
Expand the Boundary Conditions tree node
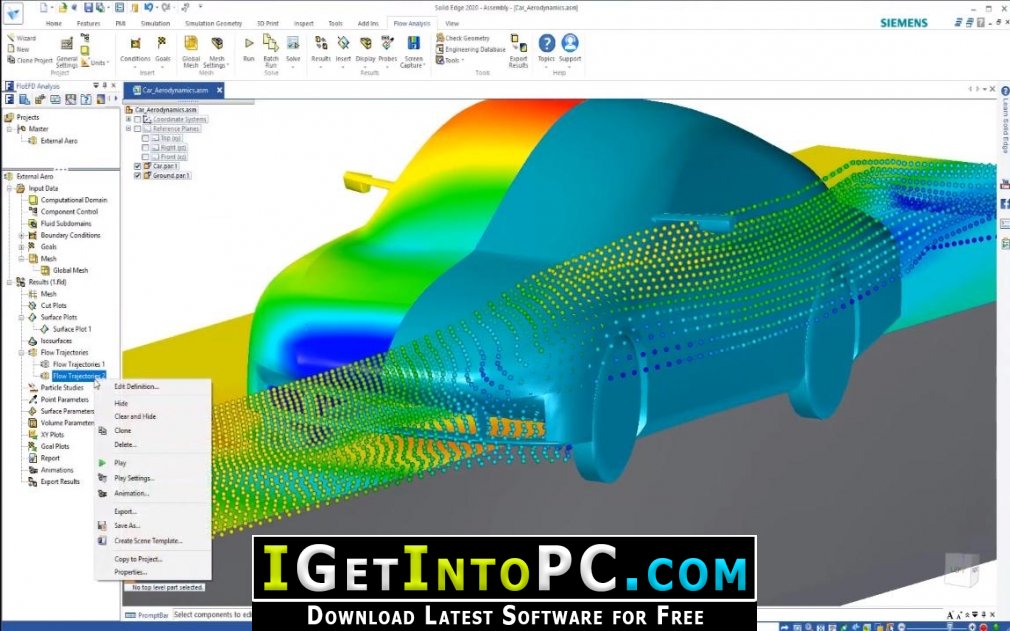(x=21, y=235)
